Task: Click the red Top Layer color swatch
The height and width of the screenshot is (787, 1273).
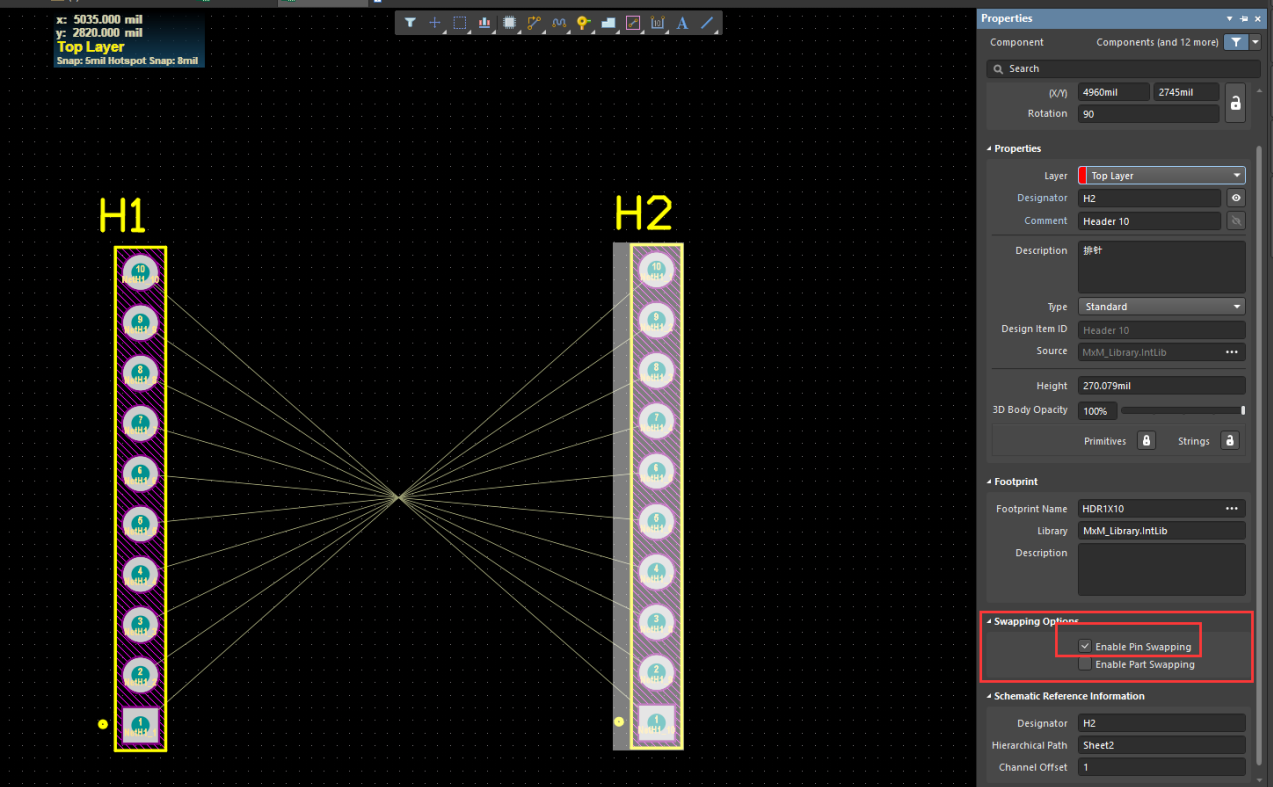Action: point(1083,175)
